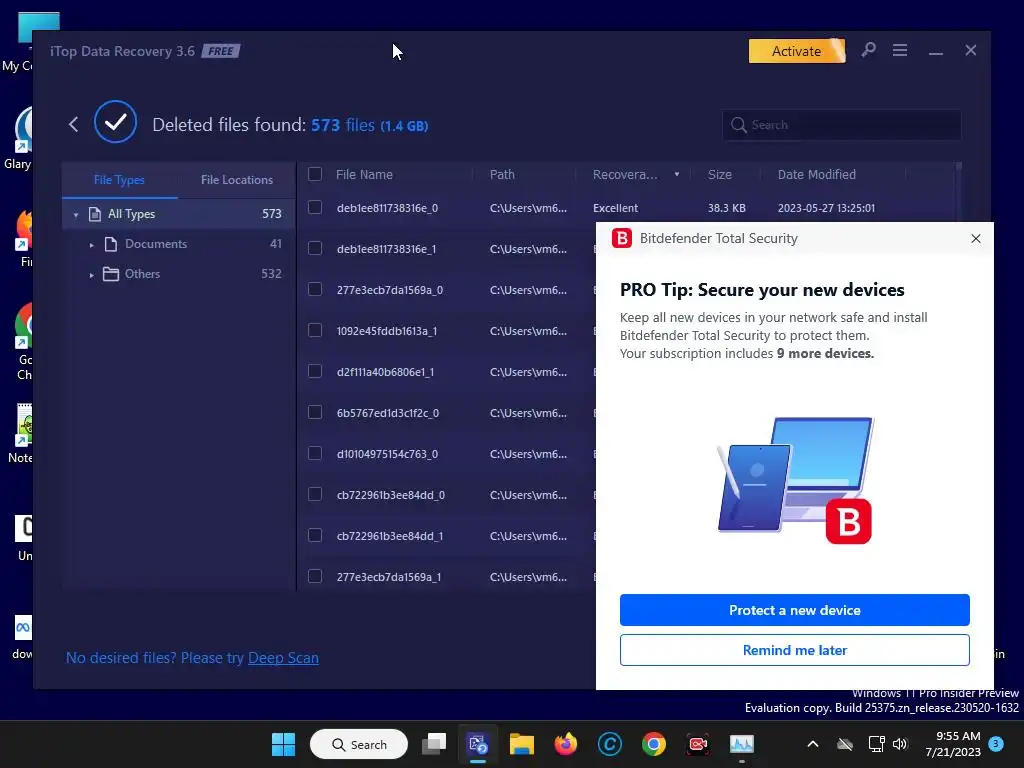The height and width of the screenshot is (768, 1024).
Task: Click the Activate button
Action: pos(797,51)
